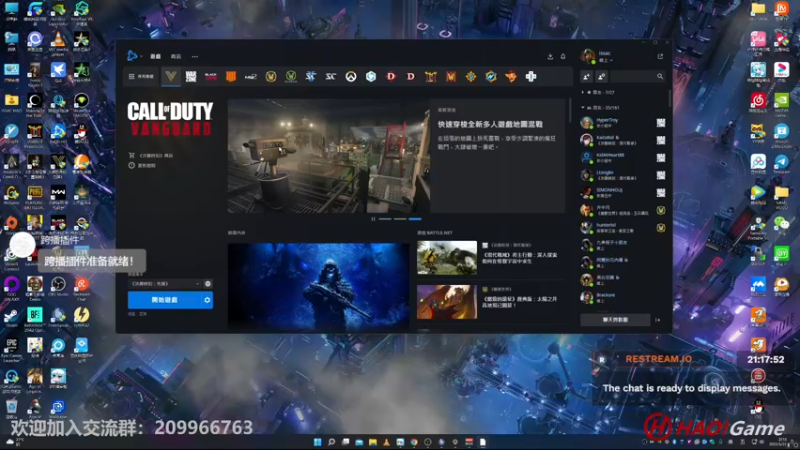This screenshot has height=450, width=800.
Task: Jump to the first carousel slide indicator
Action: click(x=385, y=219)
